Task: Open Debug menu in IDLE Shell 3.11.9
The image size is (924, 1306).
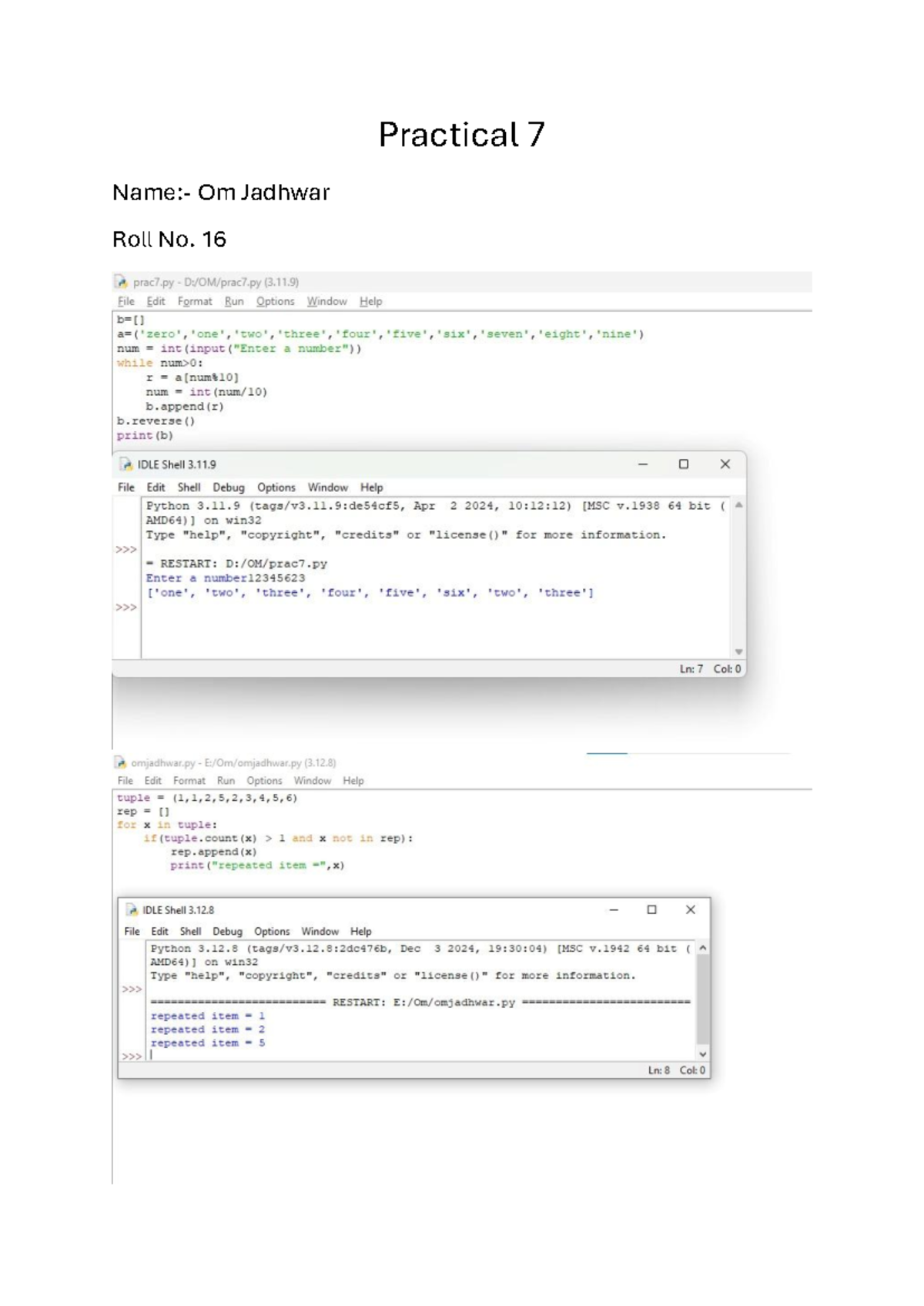Action: (229, 487)
